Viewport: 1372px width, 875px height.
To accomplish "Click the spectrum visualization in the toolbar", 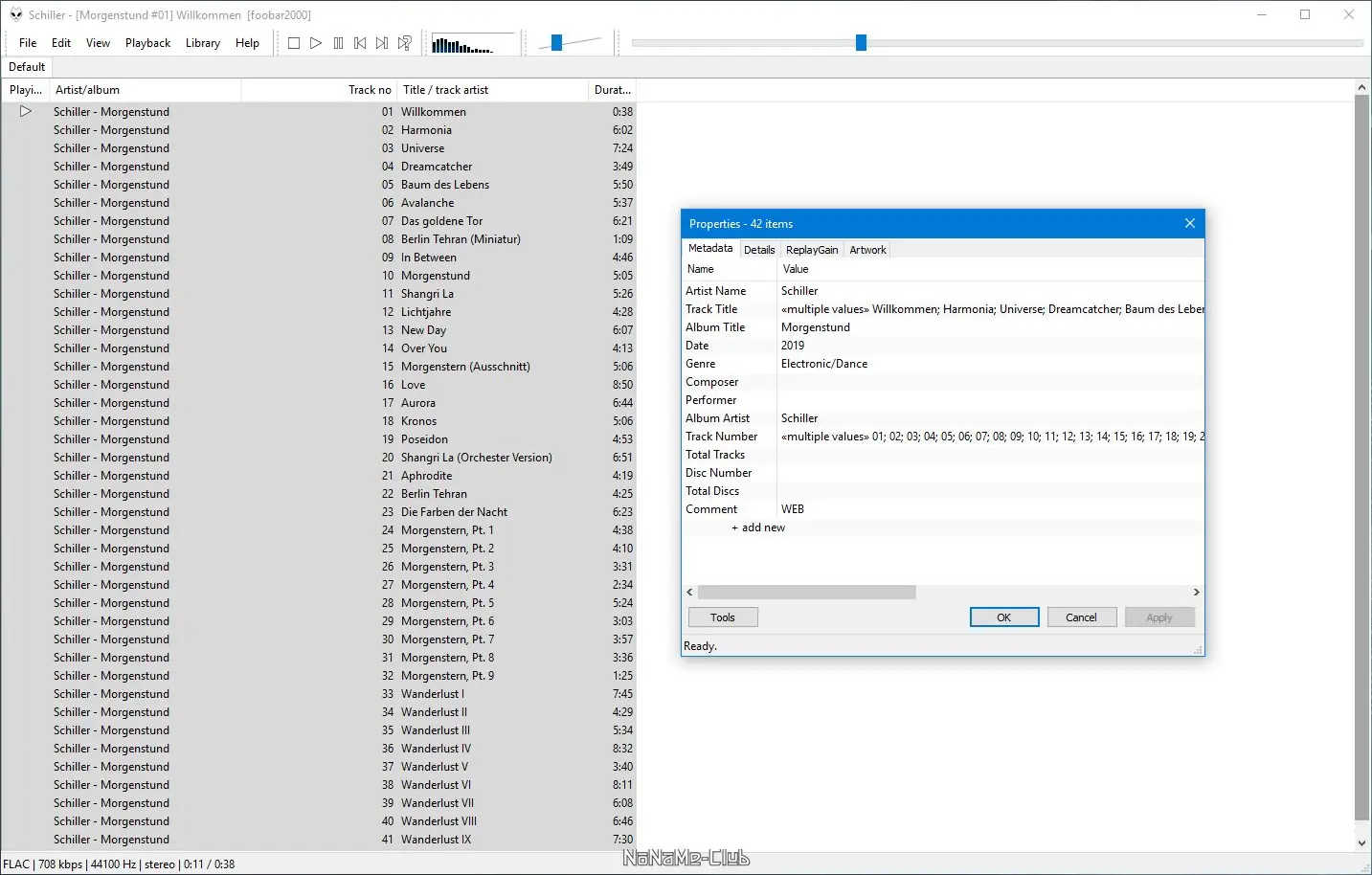I will pyautogui.click(x=474, y=44).
